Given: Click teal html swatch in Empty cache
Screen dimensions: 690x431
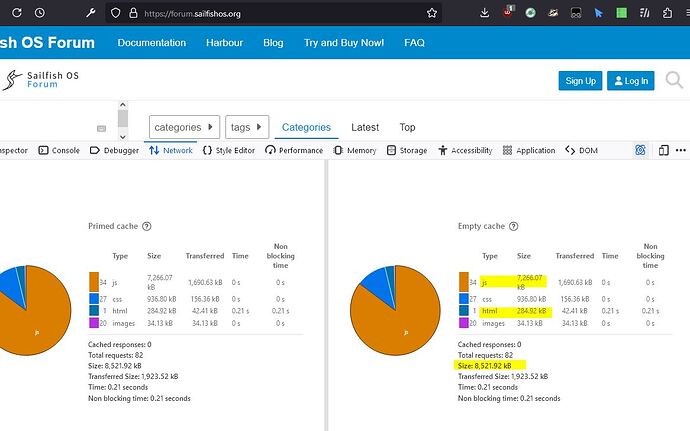Looking at the screenshot, I should click(464, 310).
